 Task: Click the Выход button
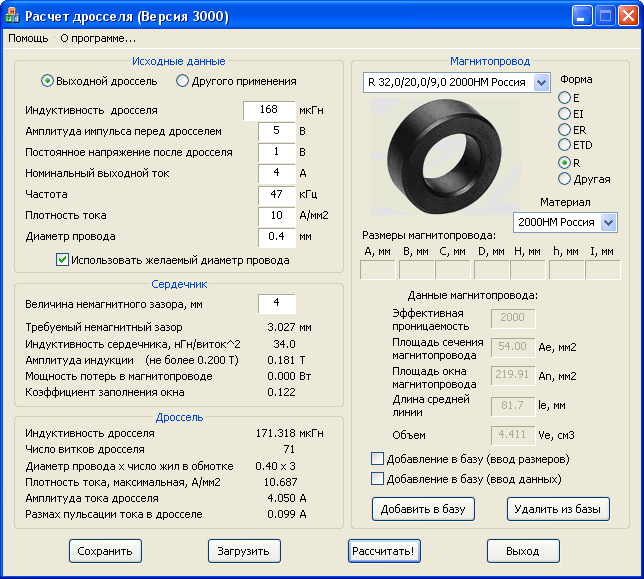tap(523, 551)
